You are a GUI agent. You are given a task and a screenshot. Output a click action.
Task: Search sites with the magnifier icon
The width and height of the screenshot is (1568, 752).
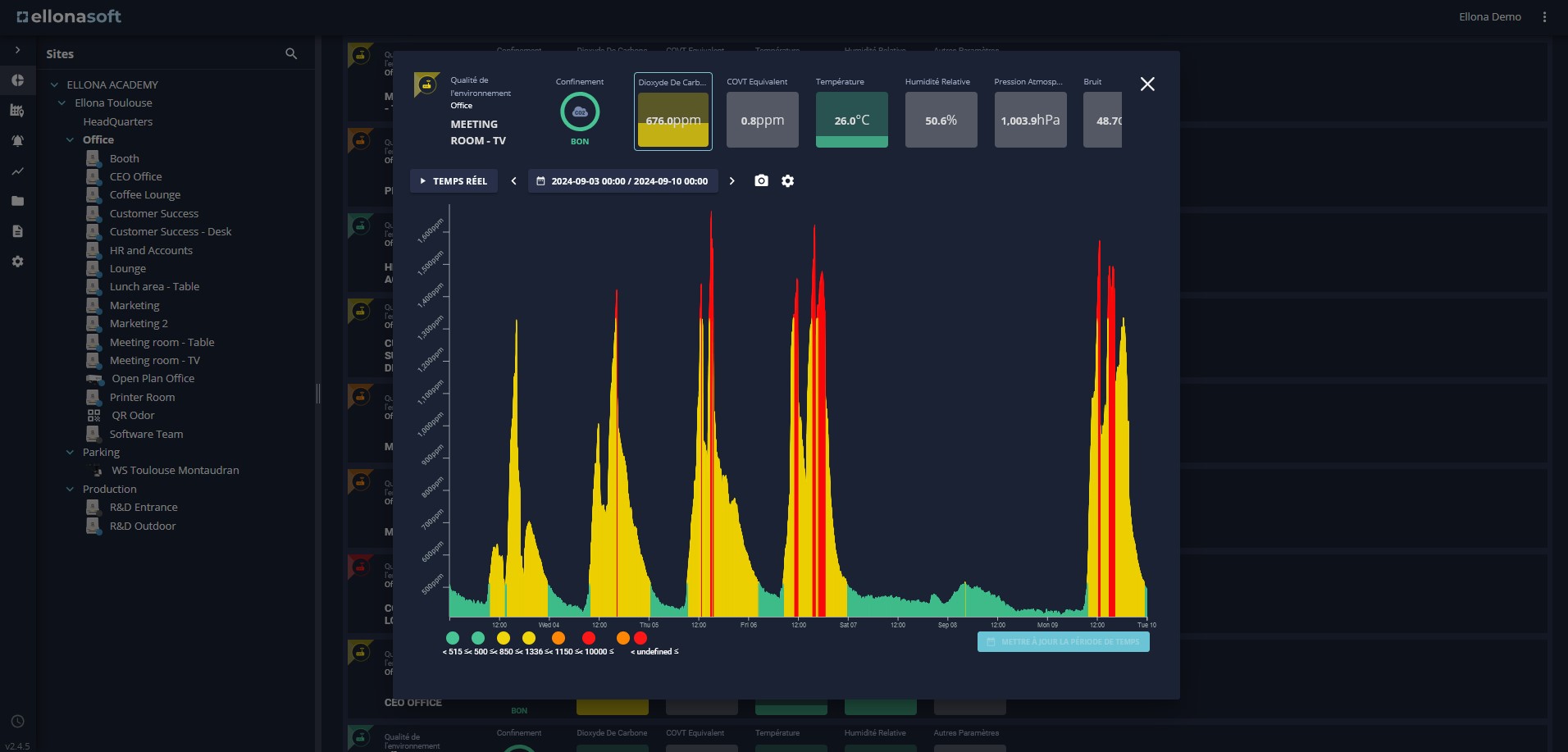coord(291,53)
